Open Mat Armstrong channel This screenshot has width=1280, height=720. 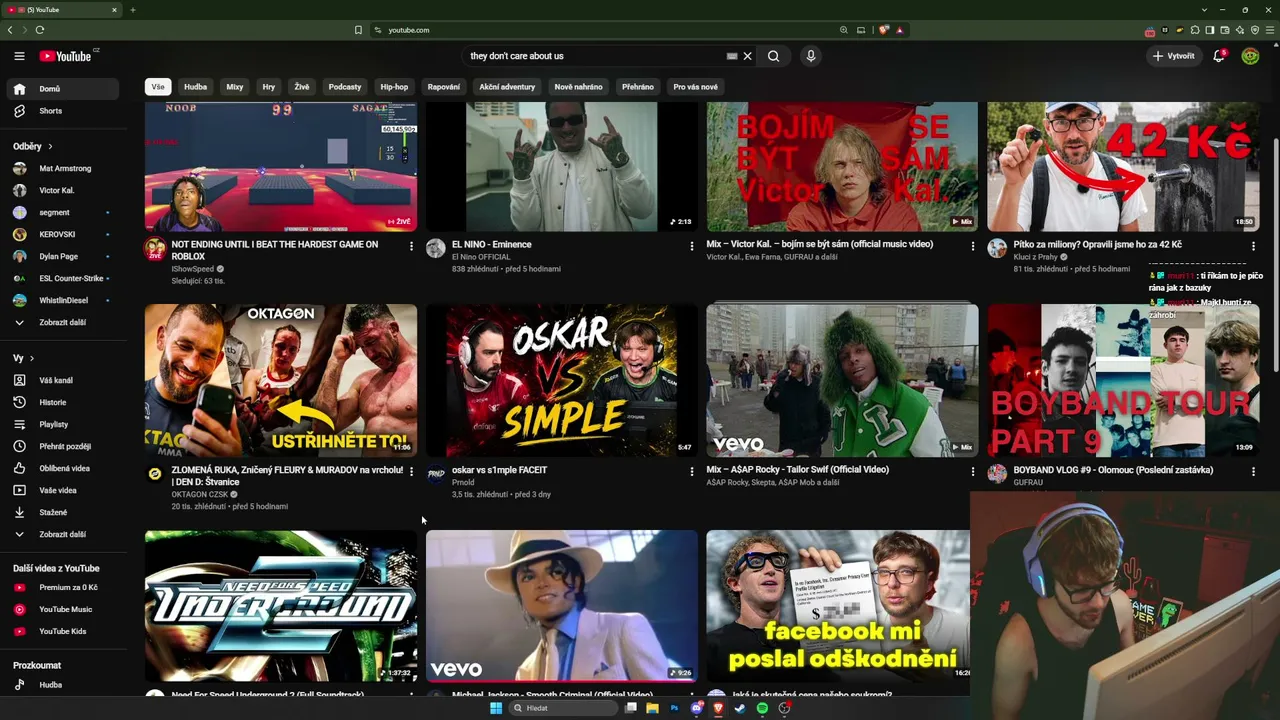click(x=62, y=168)
